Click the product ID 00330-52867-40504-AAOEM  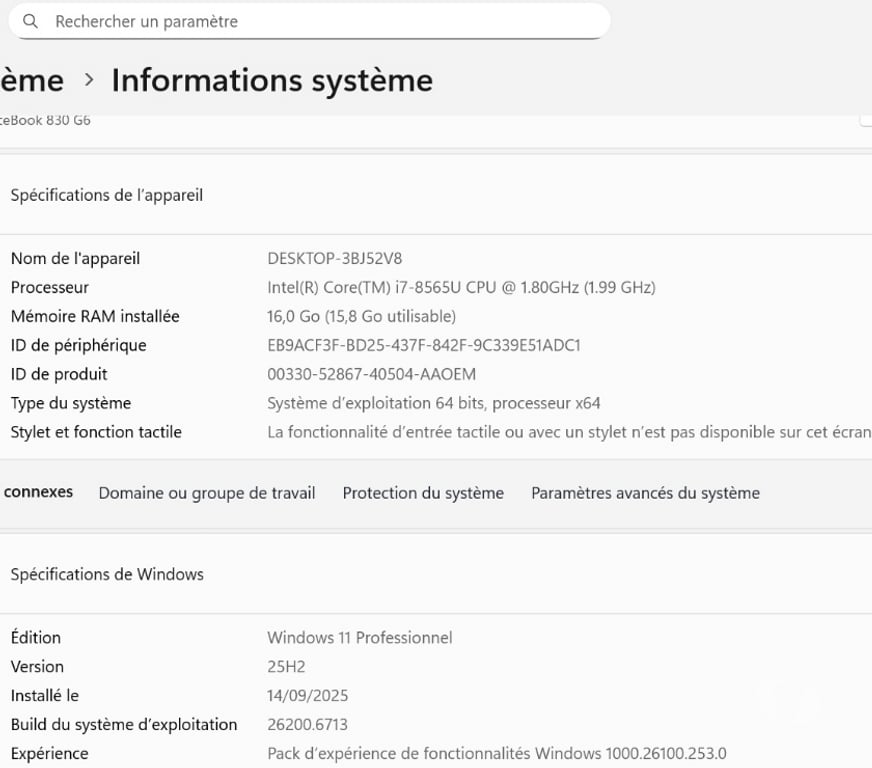371,374
